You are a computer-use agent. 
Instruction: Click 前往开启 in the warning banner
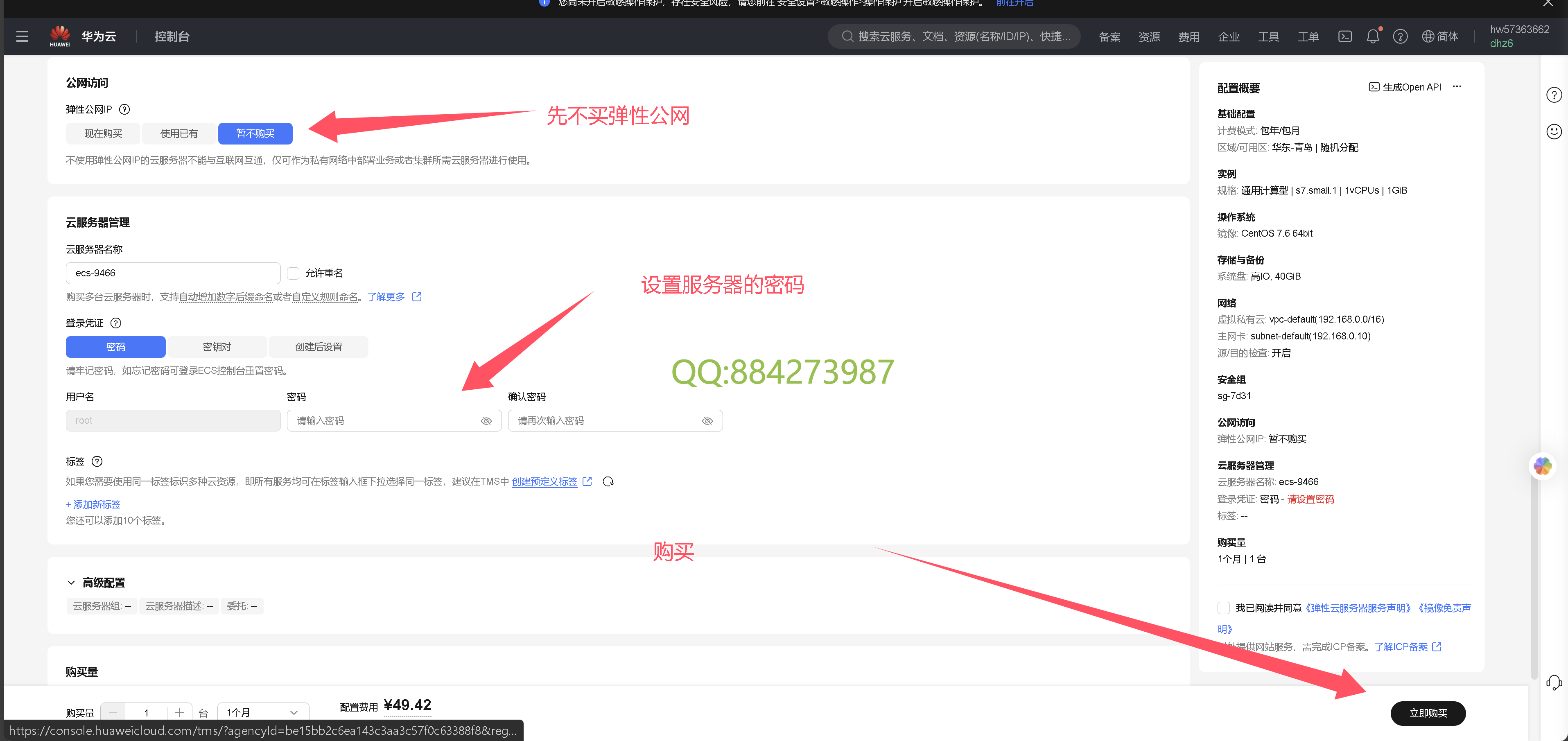[x=1014, y=3]
